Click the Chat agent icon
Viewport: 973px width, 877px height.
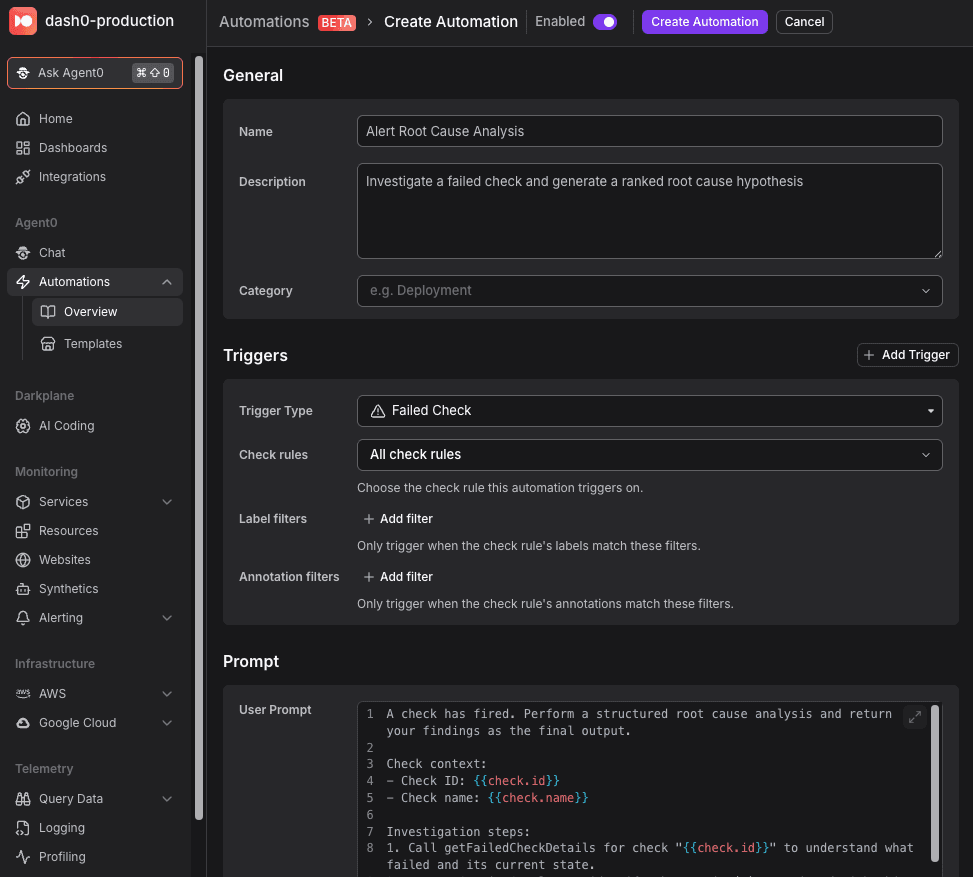[23, 253]
